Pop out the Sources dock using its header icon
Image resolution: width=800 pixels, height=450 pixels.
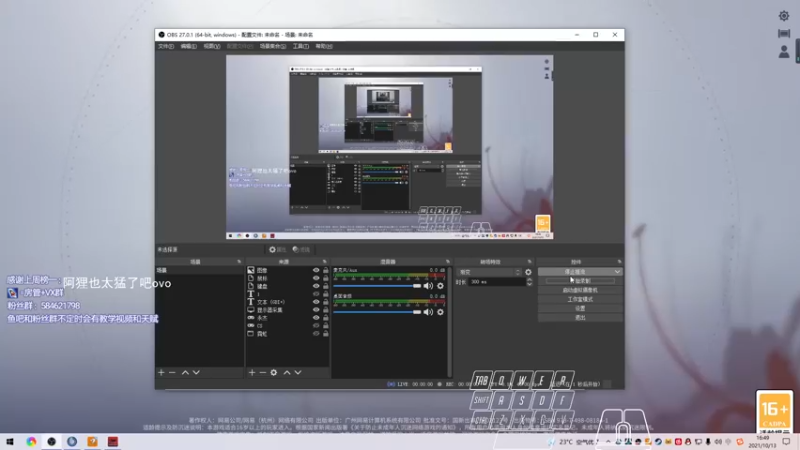[324, 262]
